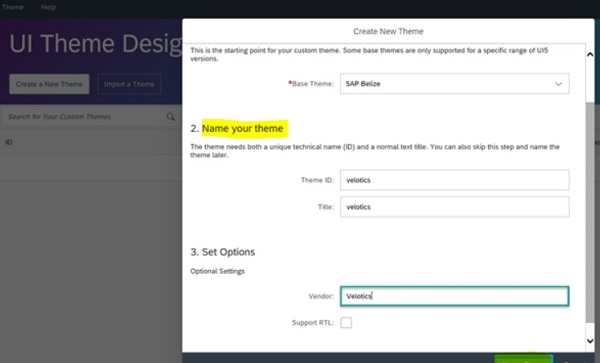Click Import a Theme button

129,84
